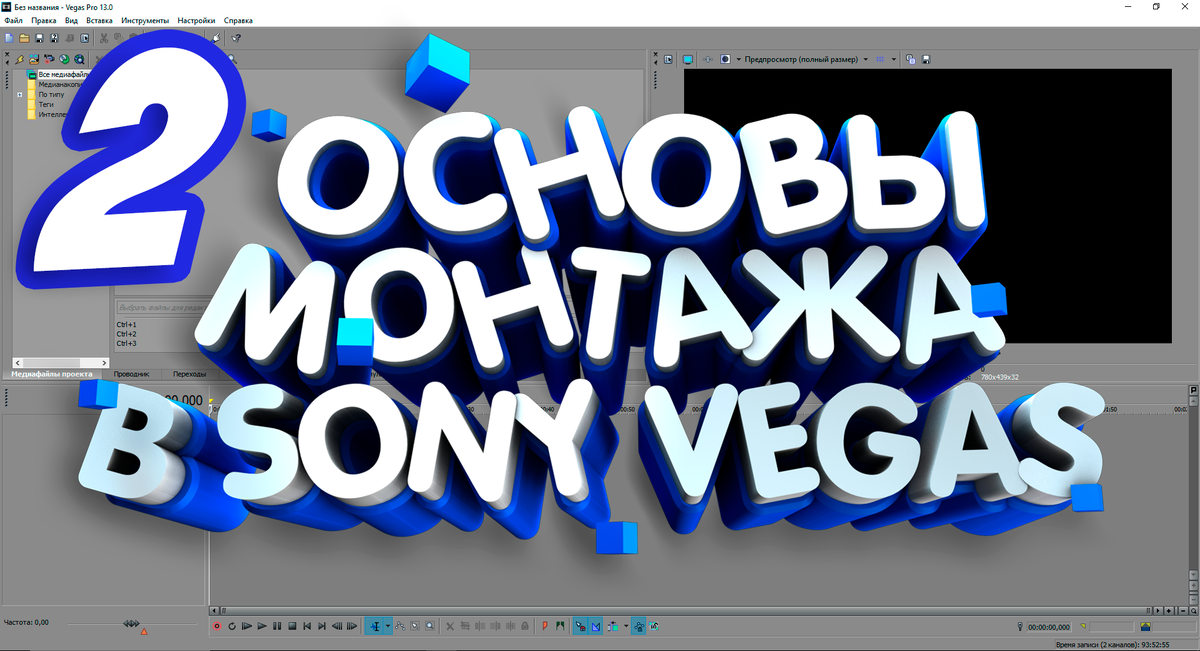1200x651 pixels.
Task: Click the Extract Audio from CD icon
Action: click(x=64, y=60)
